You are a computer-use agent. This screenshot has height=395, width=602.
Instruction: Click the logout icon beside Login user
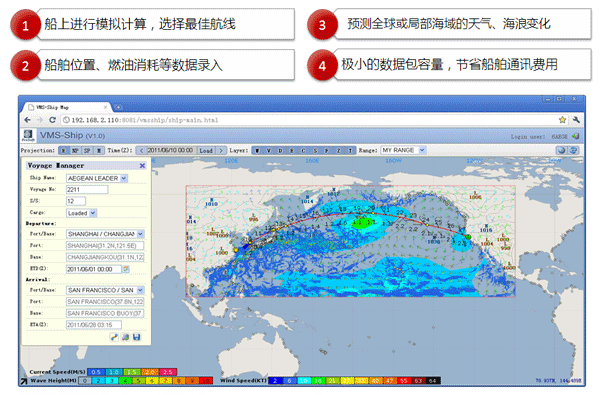pyautogui.click(x=576, y=136)
